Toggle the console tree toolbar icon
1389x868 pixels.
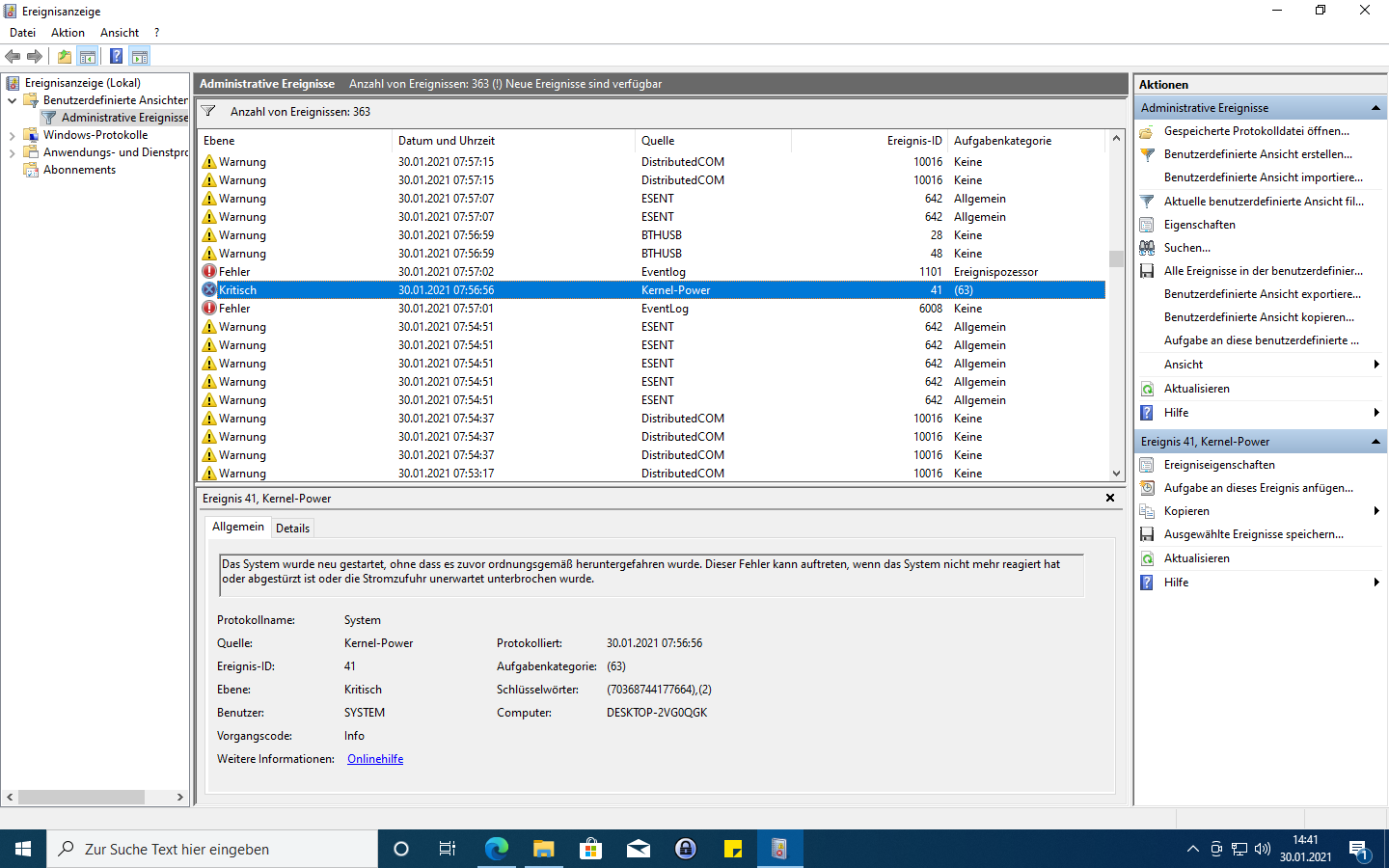coord(88,56)
